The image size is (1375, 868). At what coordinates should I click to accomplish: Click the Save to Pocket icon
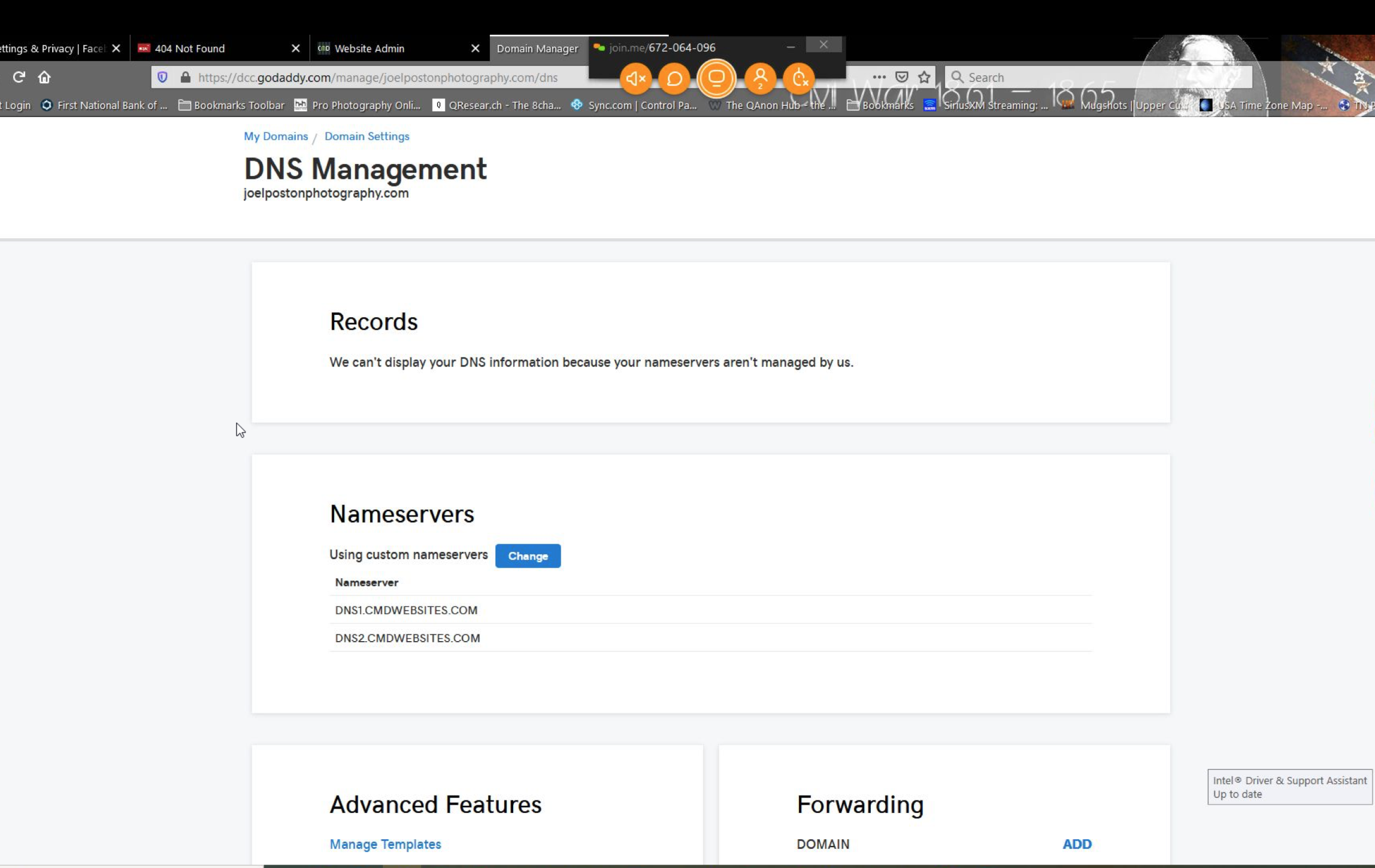point(901,77)
